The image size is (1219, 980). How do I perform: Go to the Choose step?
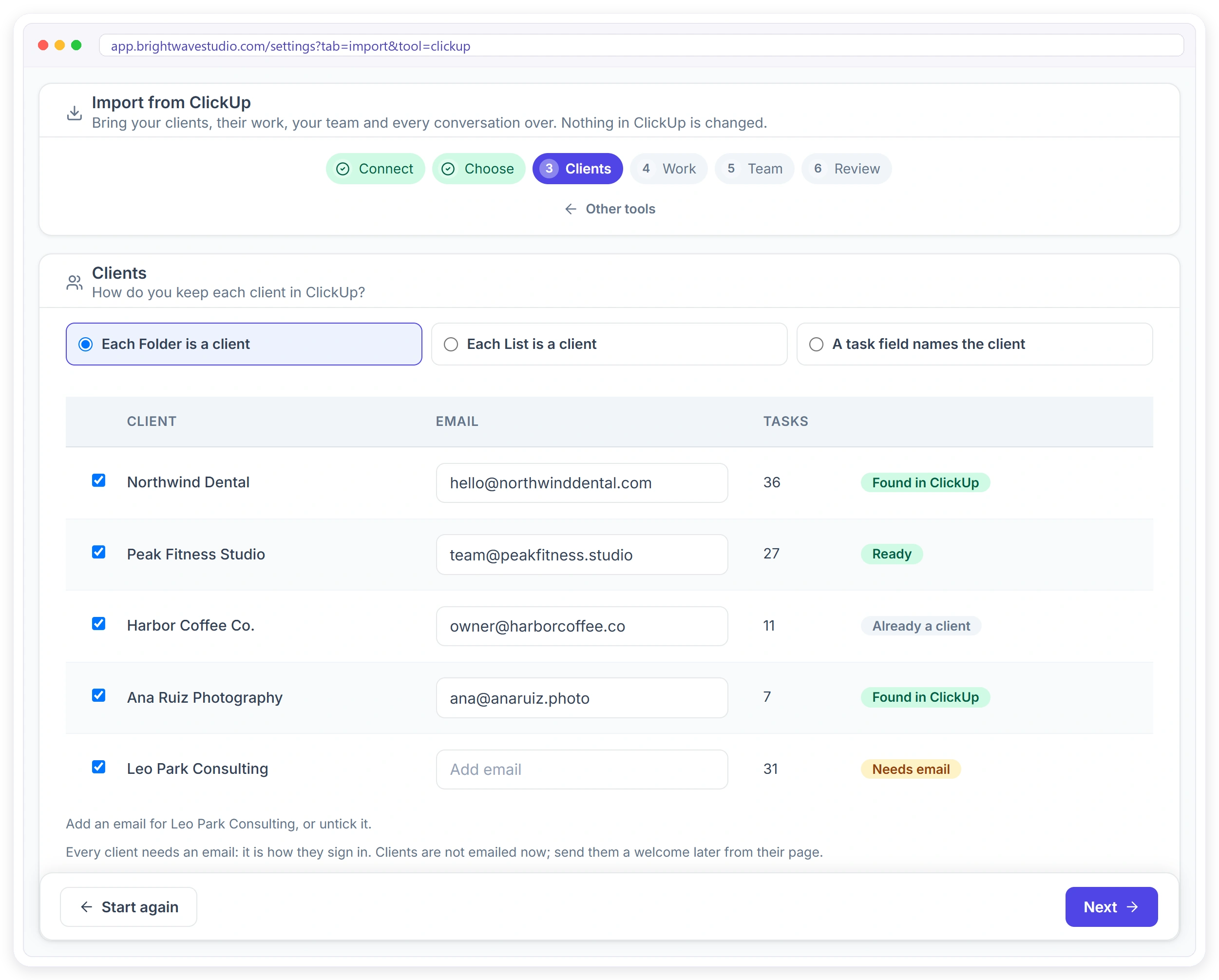pos(478,169)
